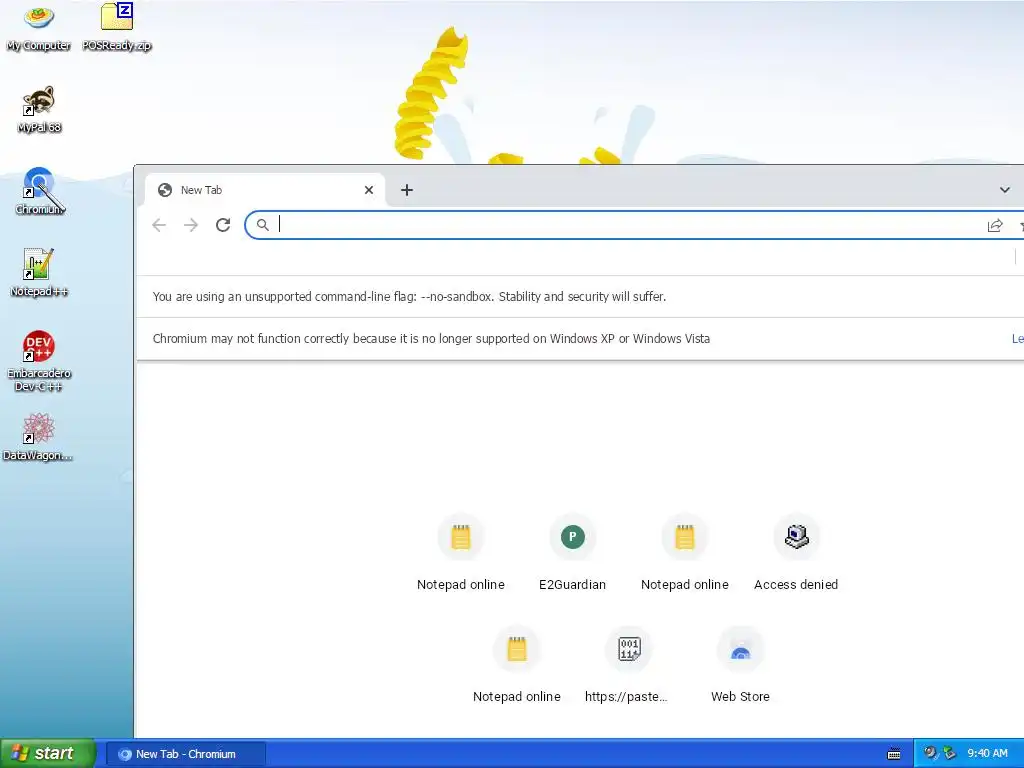1024x768 pixels.
Task: Open Access denied shortcut tile
Action: pyautogui.click(x=796, y=553)
